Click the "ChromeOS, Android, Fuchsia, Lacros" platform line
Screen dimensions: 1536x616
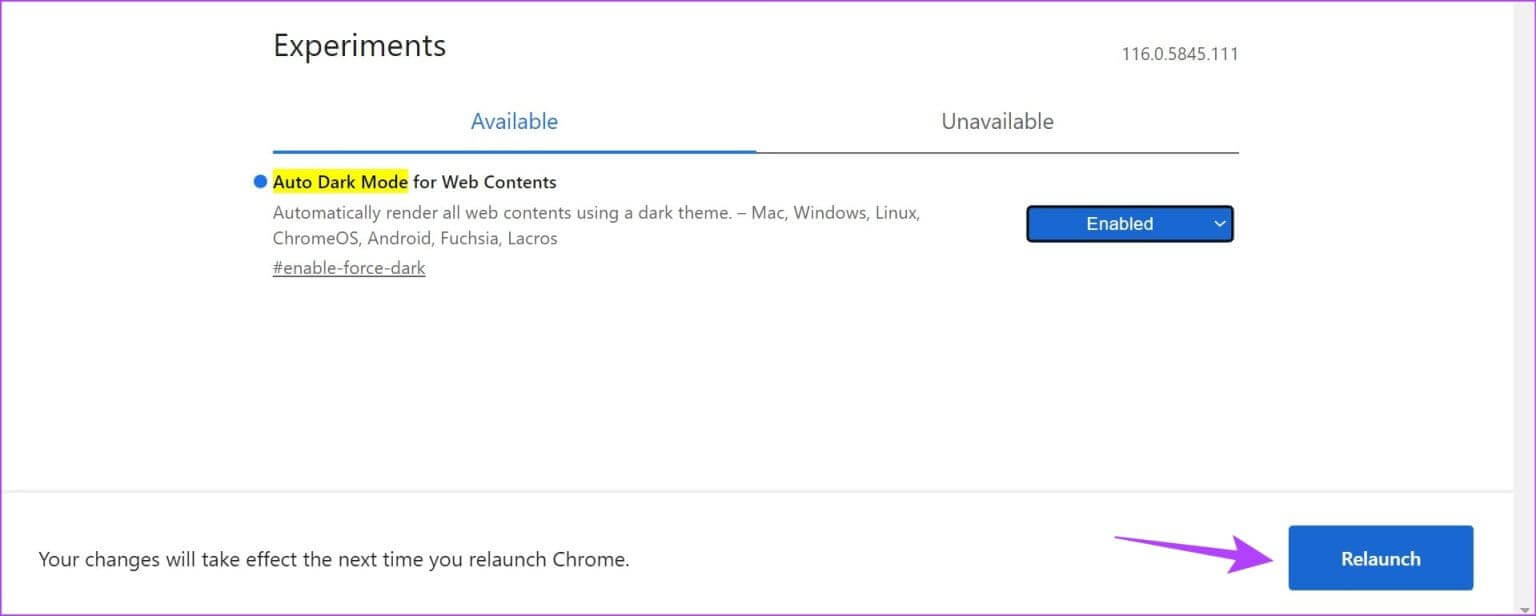pos(415,239)
